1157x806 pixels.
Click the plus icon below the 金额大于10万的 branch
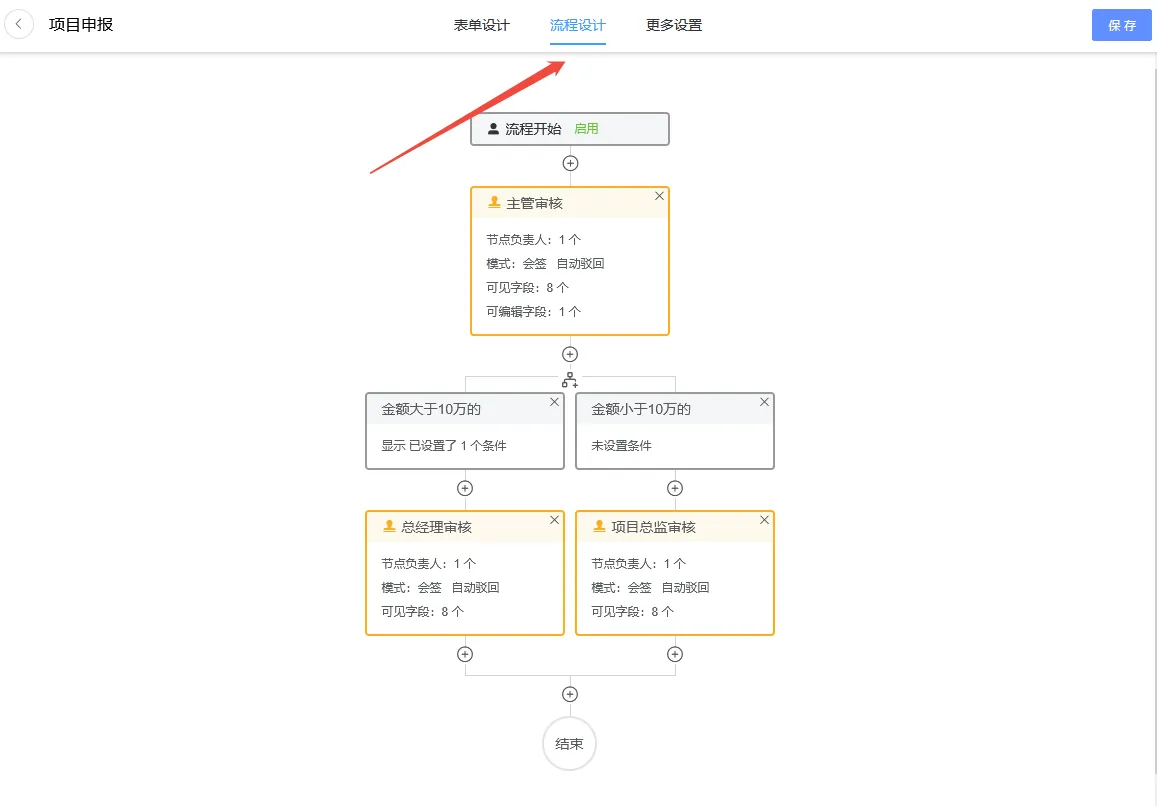coord(465,488)
